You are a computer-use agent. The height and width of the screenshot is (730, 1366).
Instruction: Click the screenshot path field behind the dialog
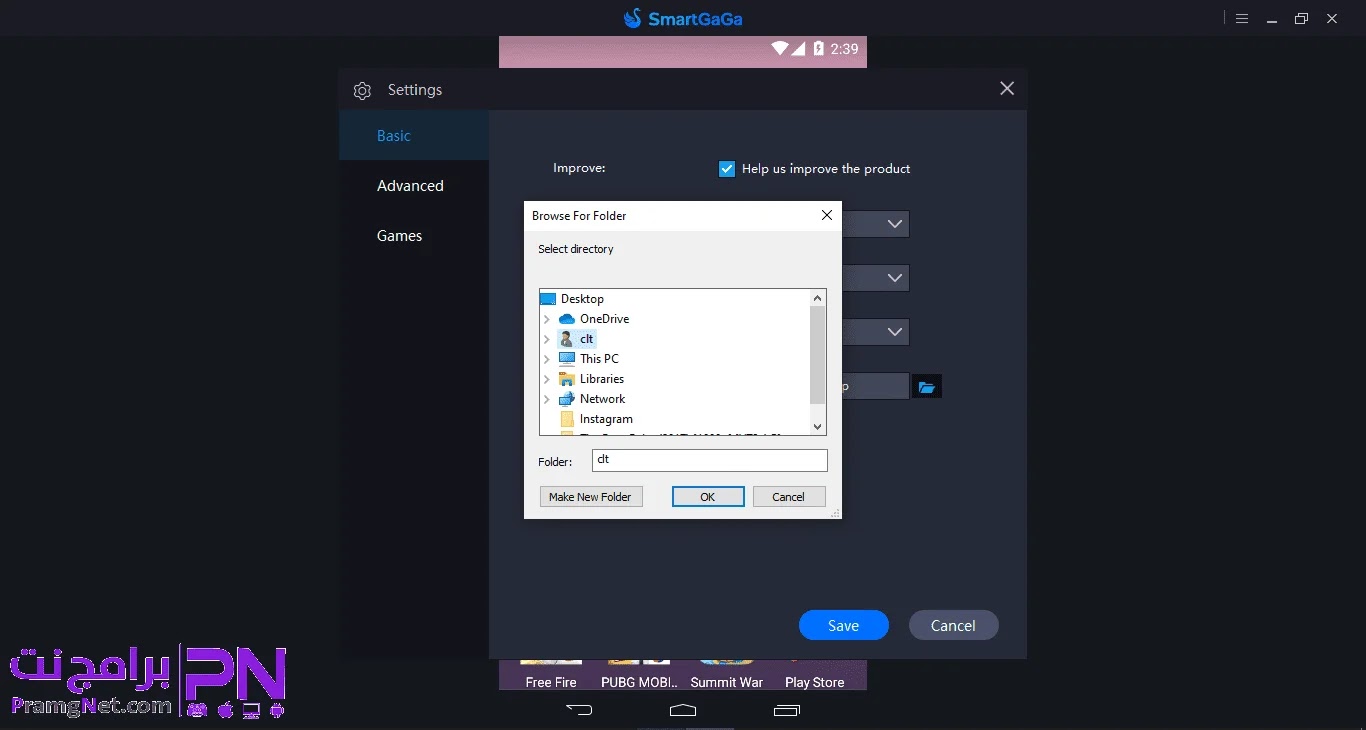click(875, 386)
